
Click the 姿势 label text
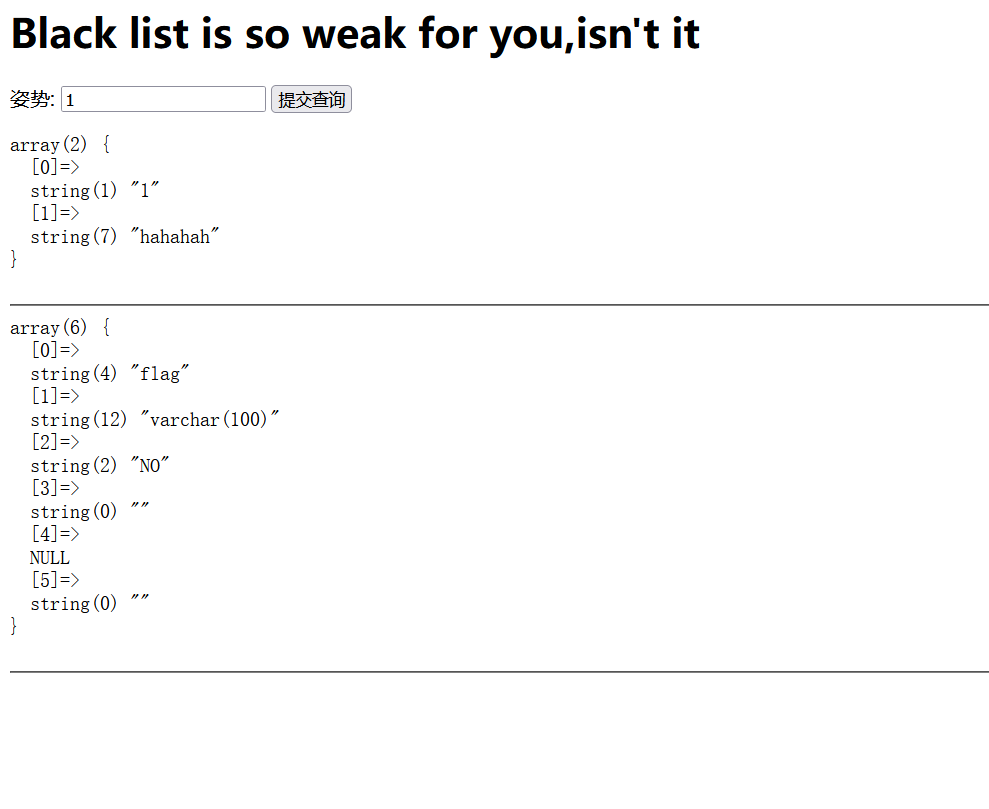(31, 99)
